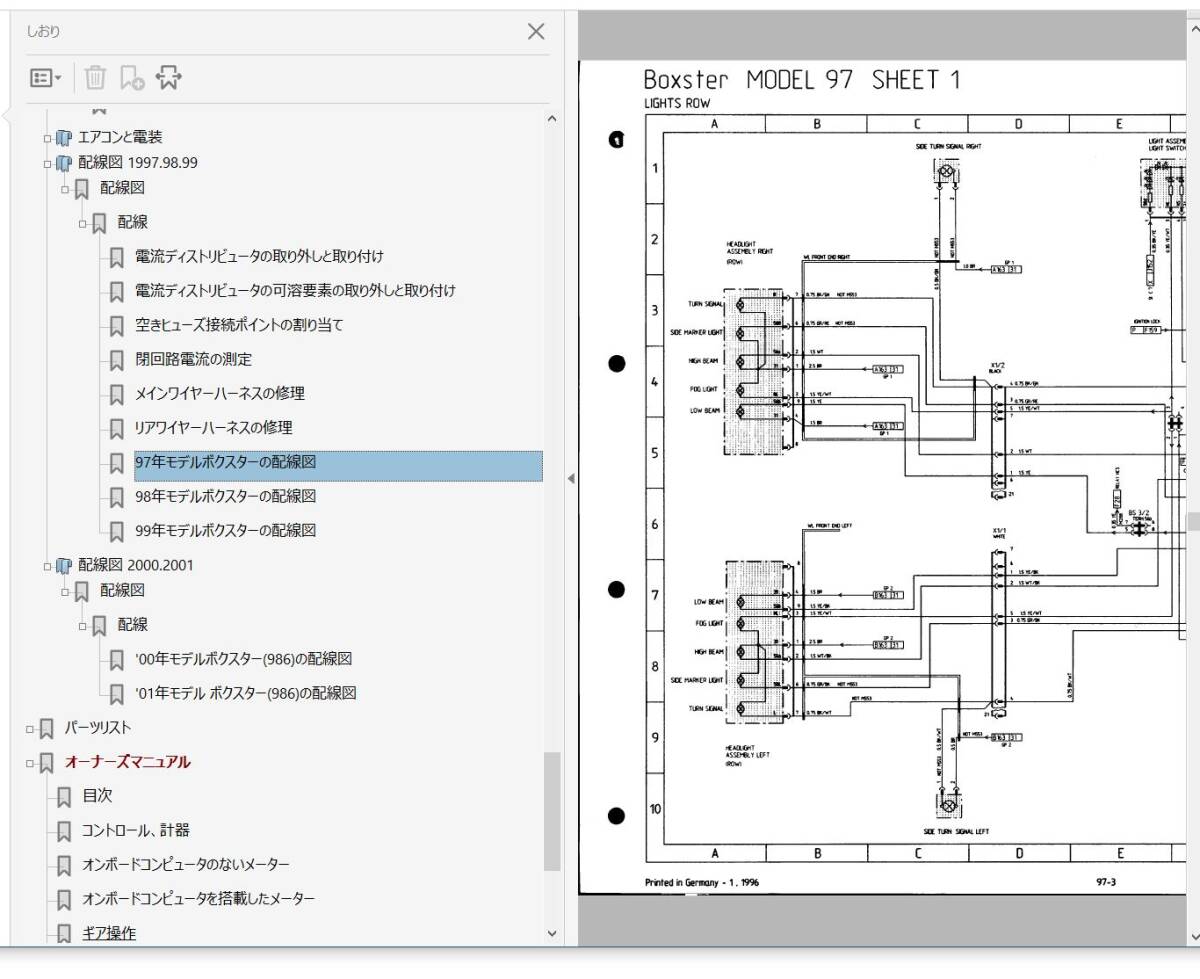Select the 配線図 bookmark label under 配線図 1997.98.99
The width and height of the screenshot is (1200, 979).
pyautogui.click(x=123, y=187)
